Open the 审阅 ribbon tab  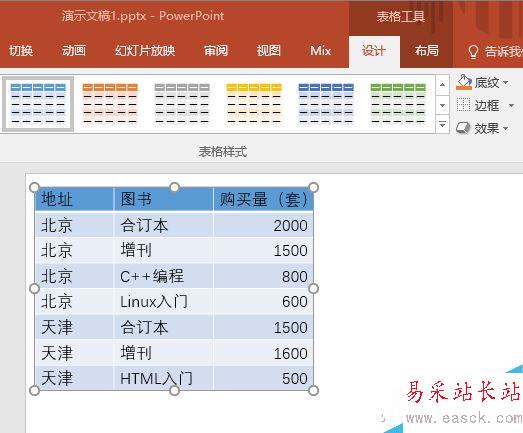tap(216, 51)
